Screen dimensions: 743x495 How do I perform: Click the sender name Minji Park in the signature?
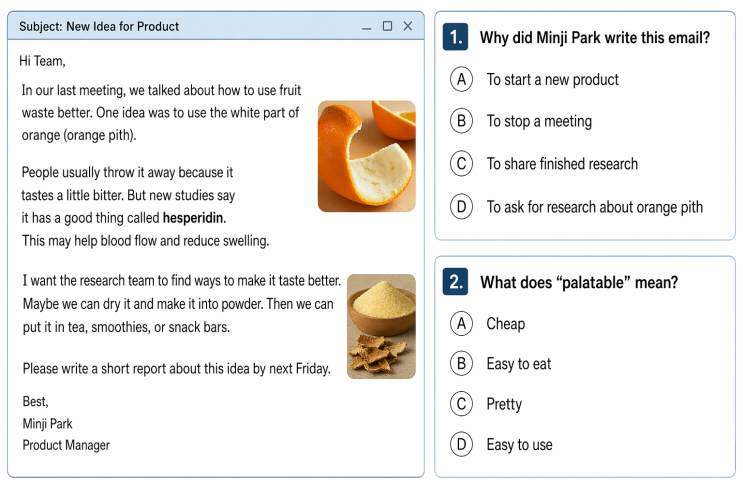click(47, 423)
